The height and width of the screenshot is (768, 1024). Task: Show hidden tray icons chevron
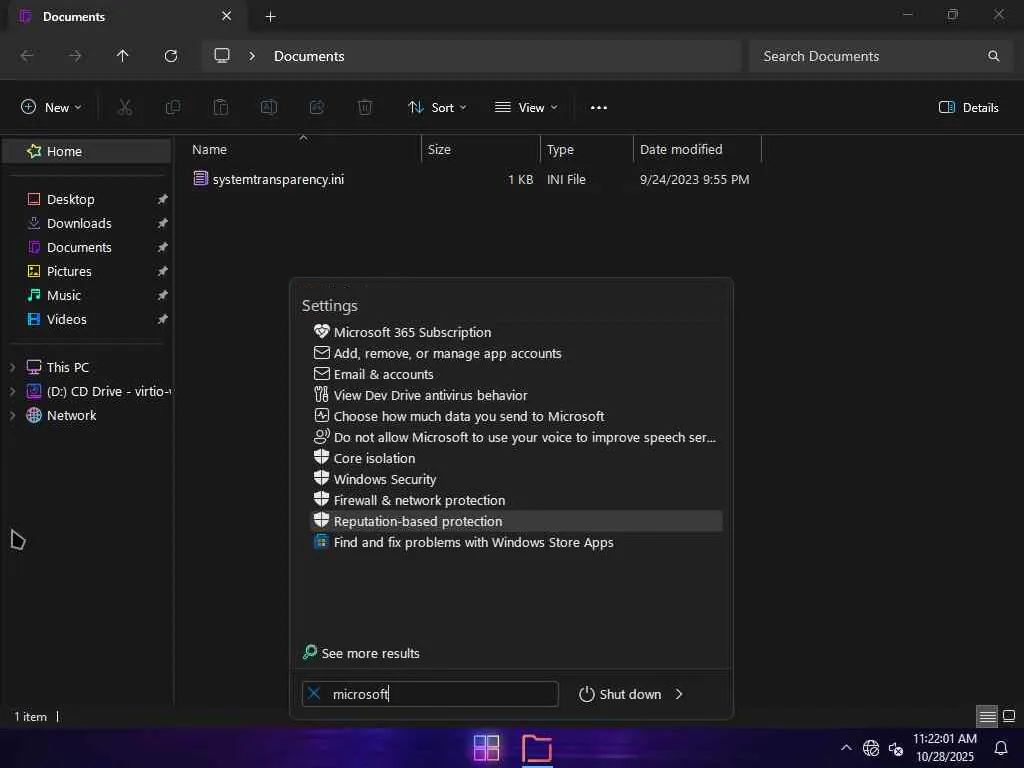click(x=846, y=748)
